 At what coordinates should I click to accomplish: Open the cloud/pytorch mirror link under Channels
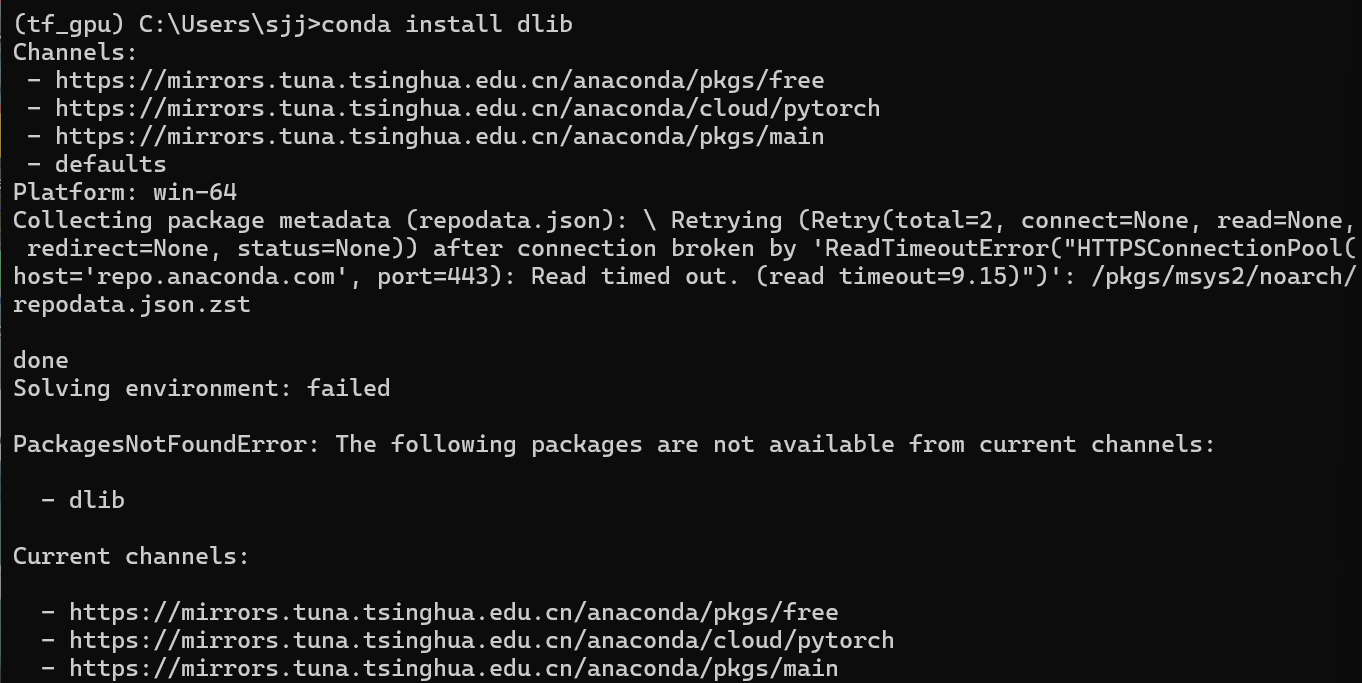pyautogui.click(x=468, y=108)
